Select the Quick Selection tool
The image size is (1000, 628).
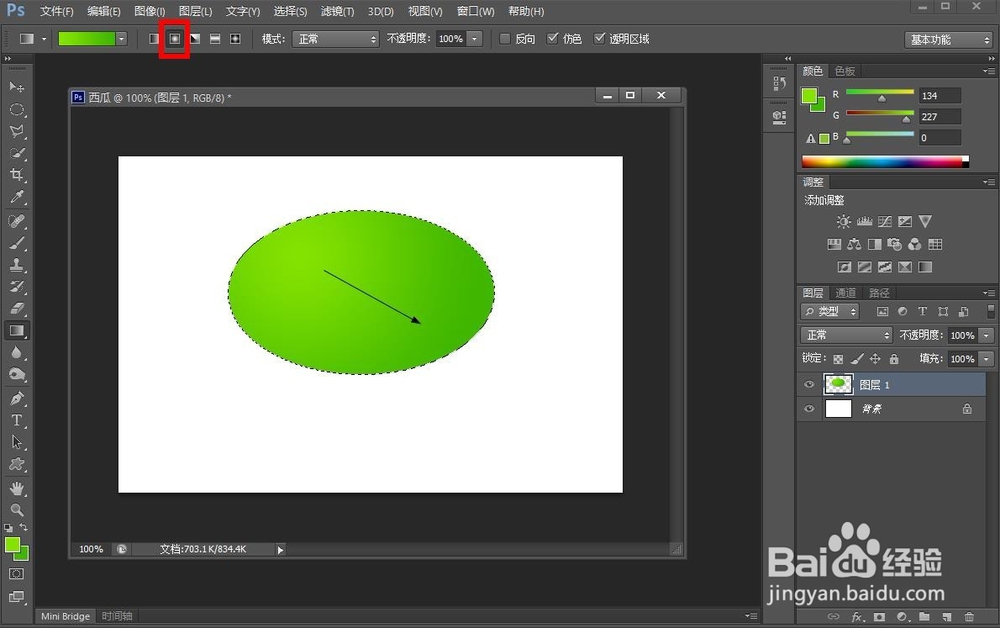point(17,153)
